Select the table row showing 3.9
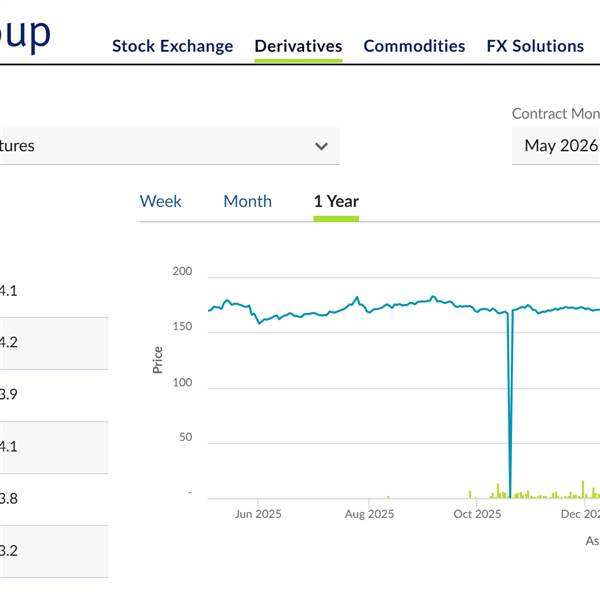 [x=50, y=394]
